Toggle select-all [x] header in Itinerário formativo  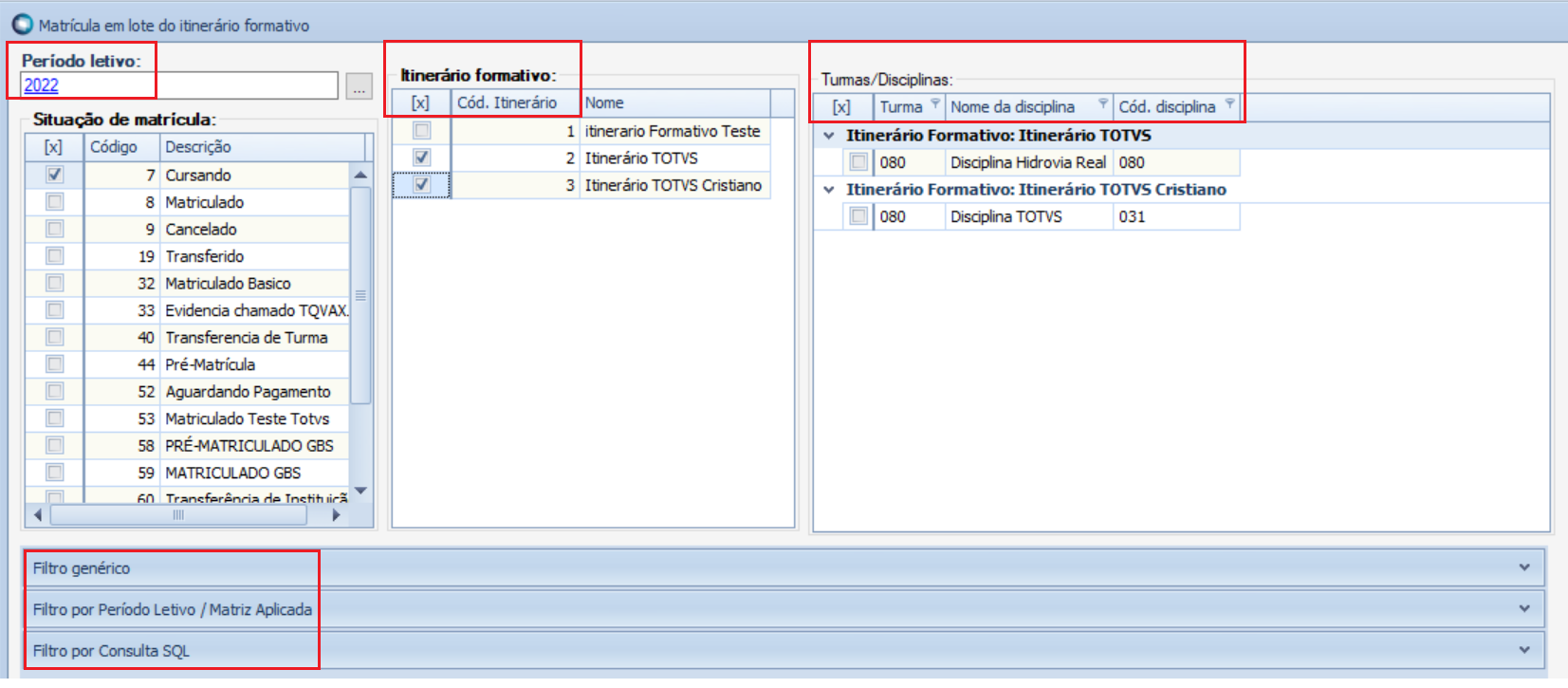(x=420, y=102)
